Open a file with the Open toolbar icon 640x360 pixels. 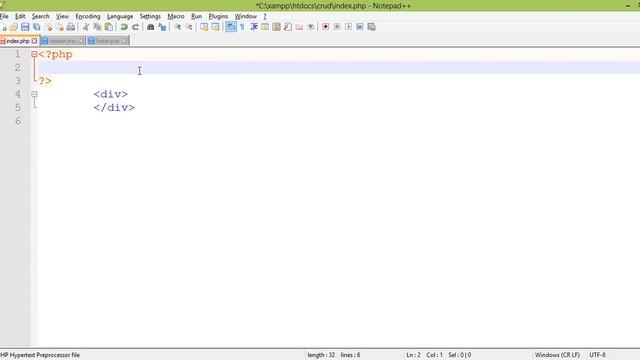pyautogui.click(x=13, y=27)
